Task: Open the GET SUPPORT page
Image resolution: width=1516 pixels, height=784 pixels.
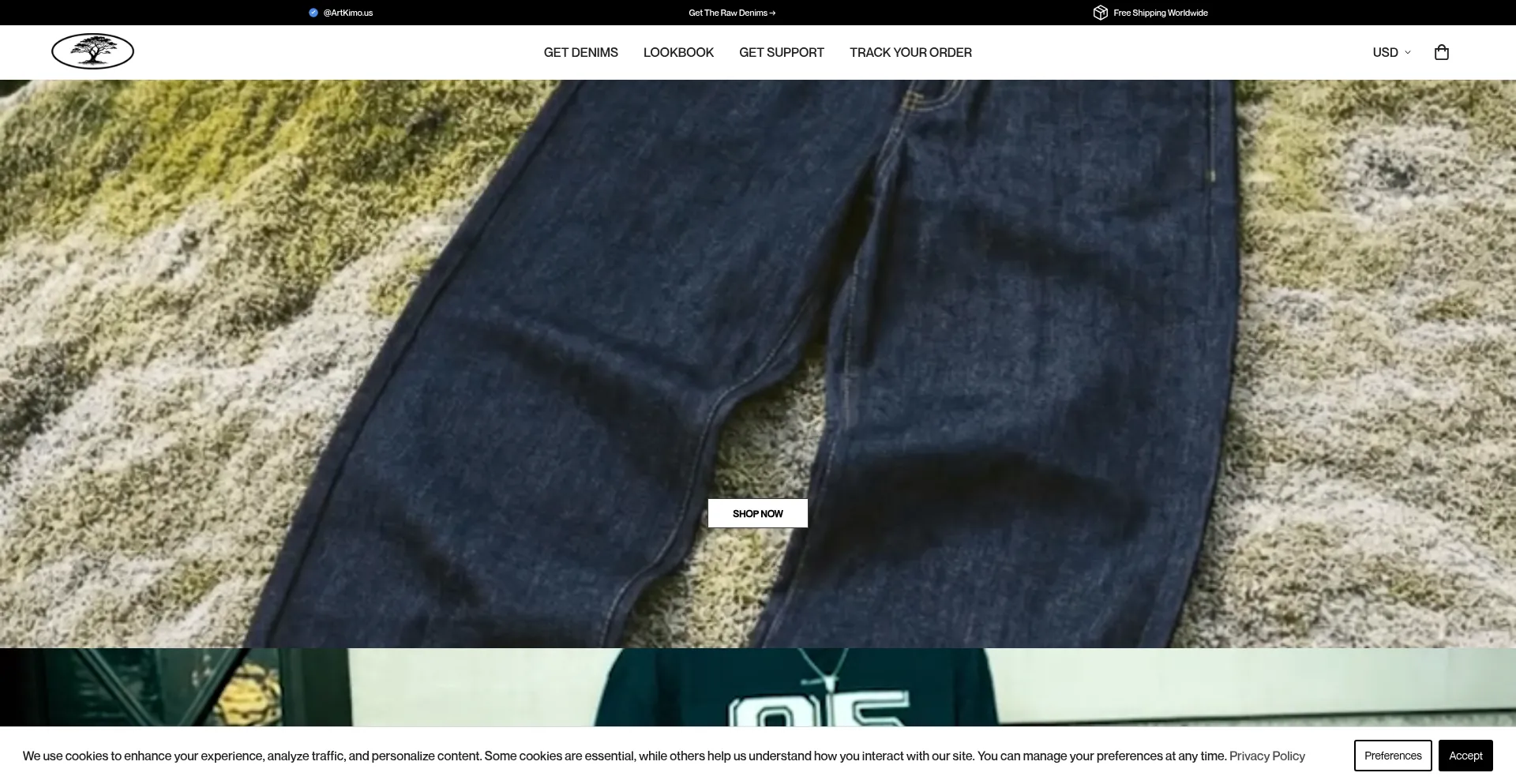Action: pos(781,52)
